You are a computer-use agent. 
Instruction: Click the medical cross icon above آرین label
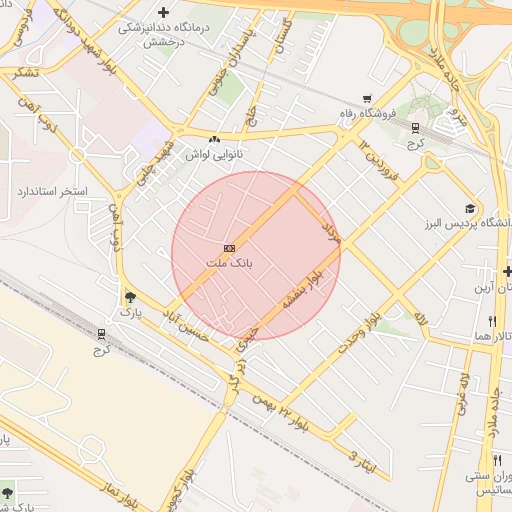click(507, 272)
